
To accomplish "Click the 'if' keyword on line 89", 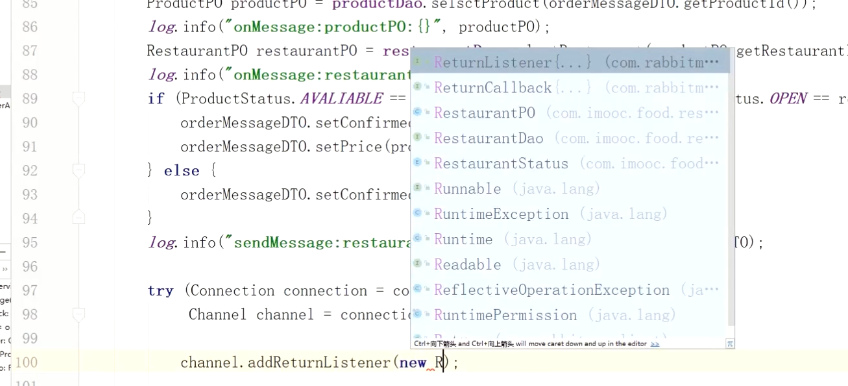I will [x=156, y=99].
